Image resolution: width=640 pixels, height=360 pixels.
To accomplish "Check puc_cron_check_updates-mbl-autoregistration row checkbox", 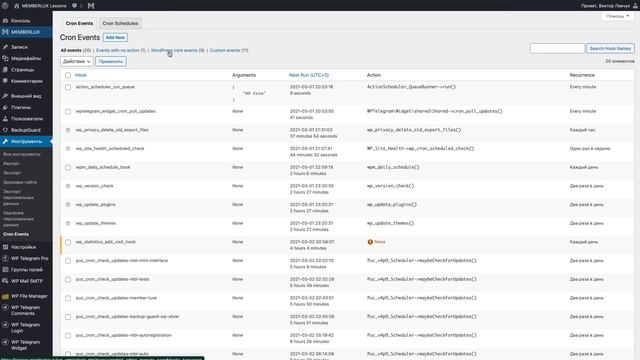I will click(68, 336).
